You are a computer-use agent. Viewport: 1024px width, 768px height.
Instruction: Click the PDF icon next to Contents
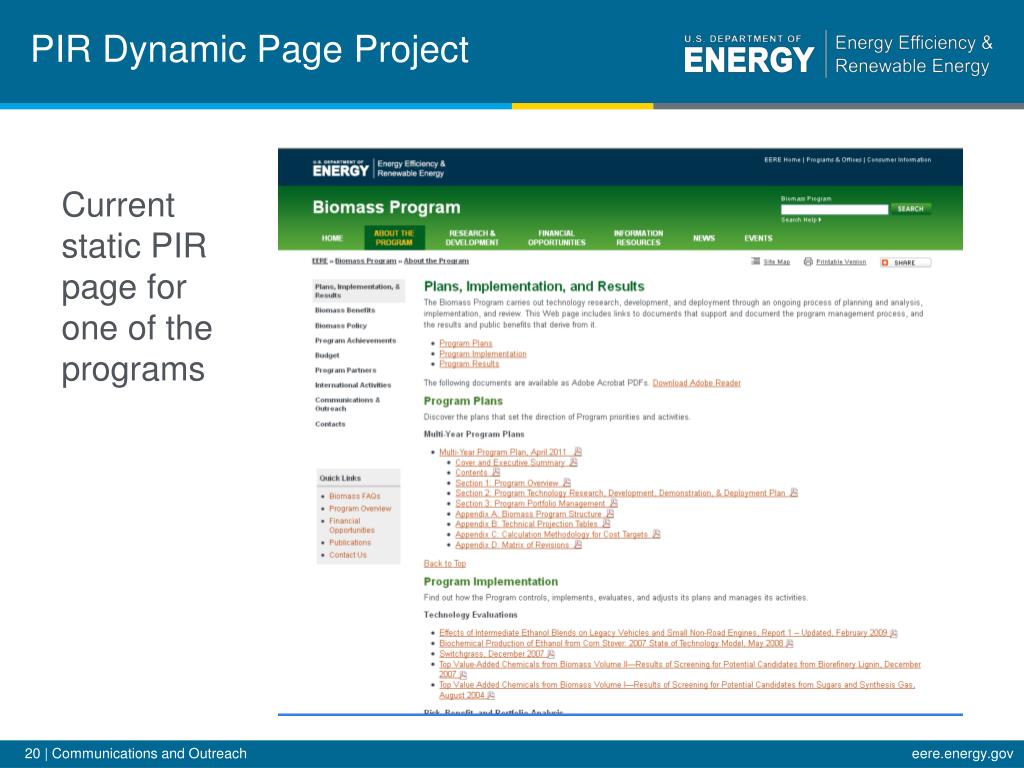496,472
